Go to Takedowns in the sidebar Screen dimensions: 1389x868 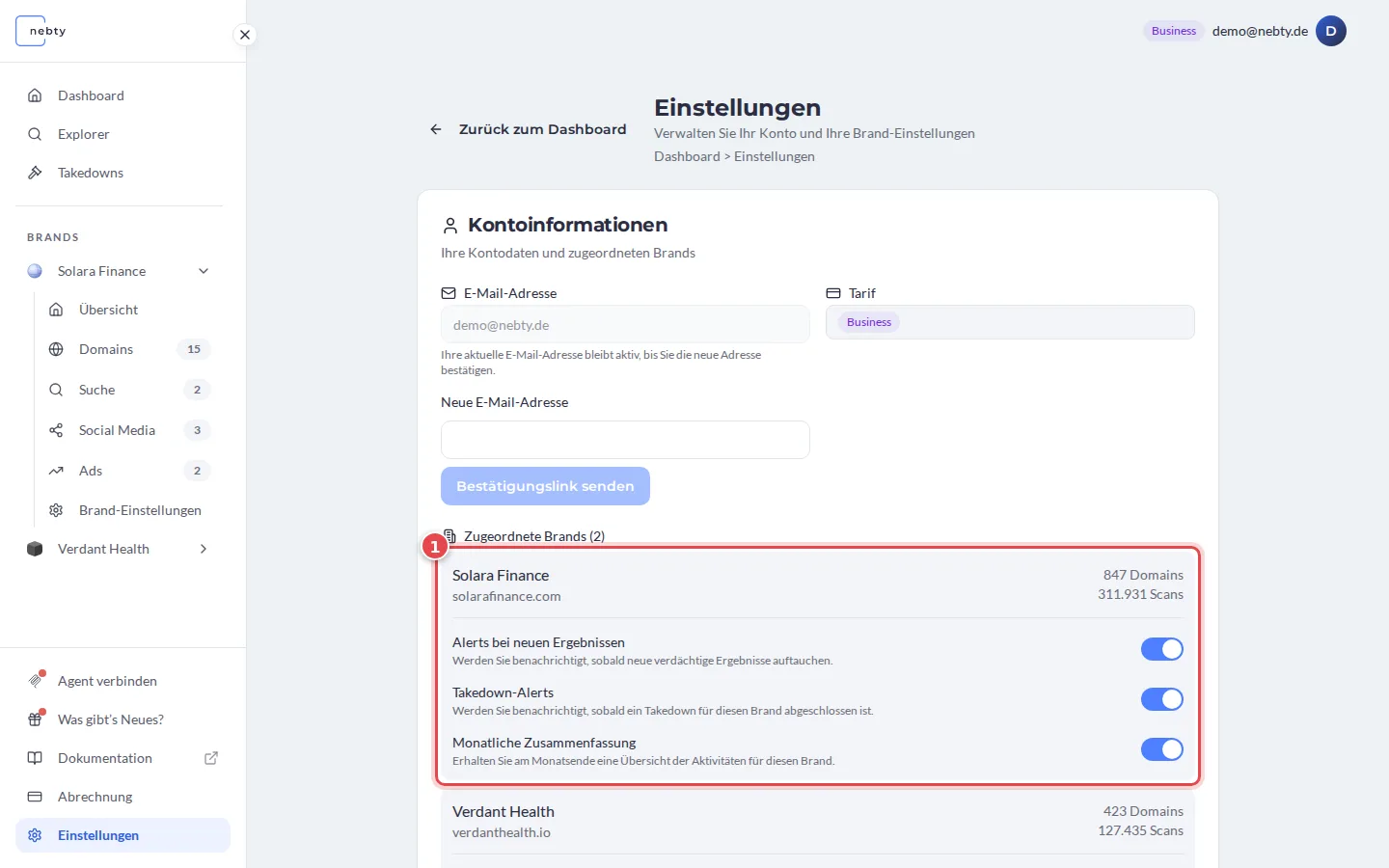(x=123, y=173)
